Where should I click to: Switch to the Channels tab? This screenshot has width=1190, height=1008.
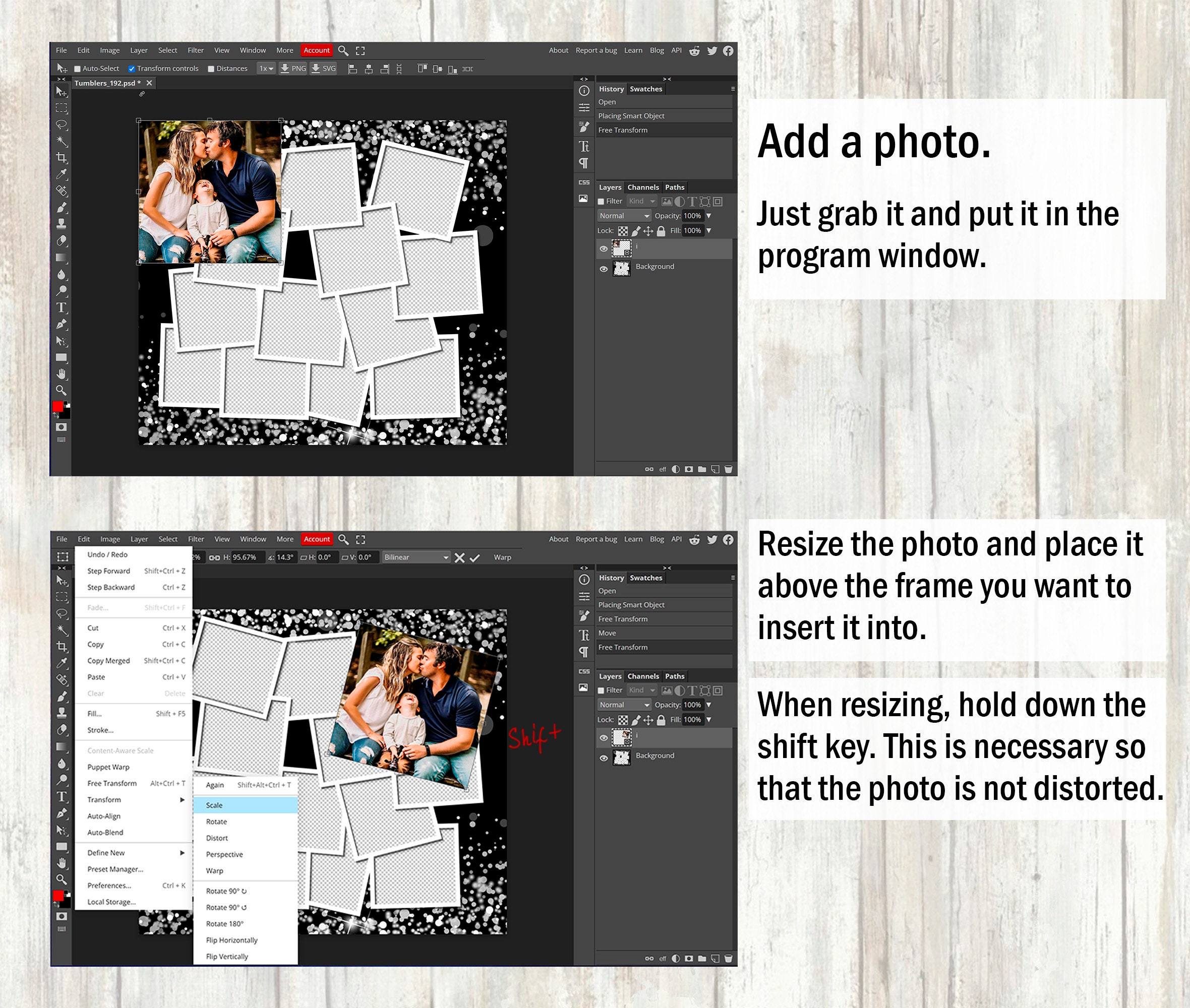(643, 187)
